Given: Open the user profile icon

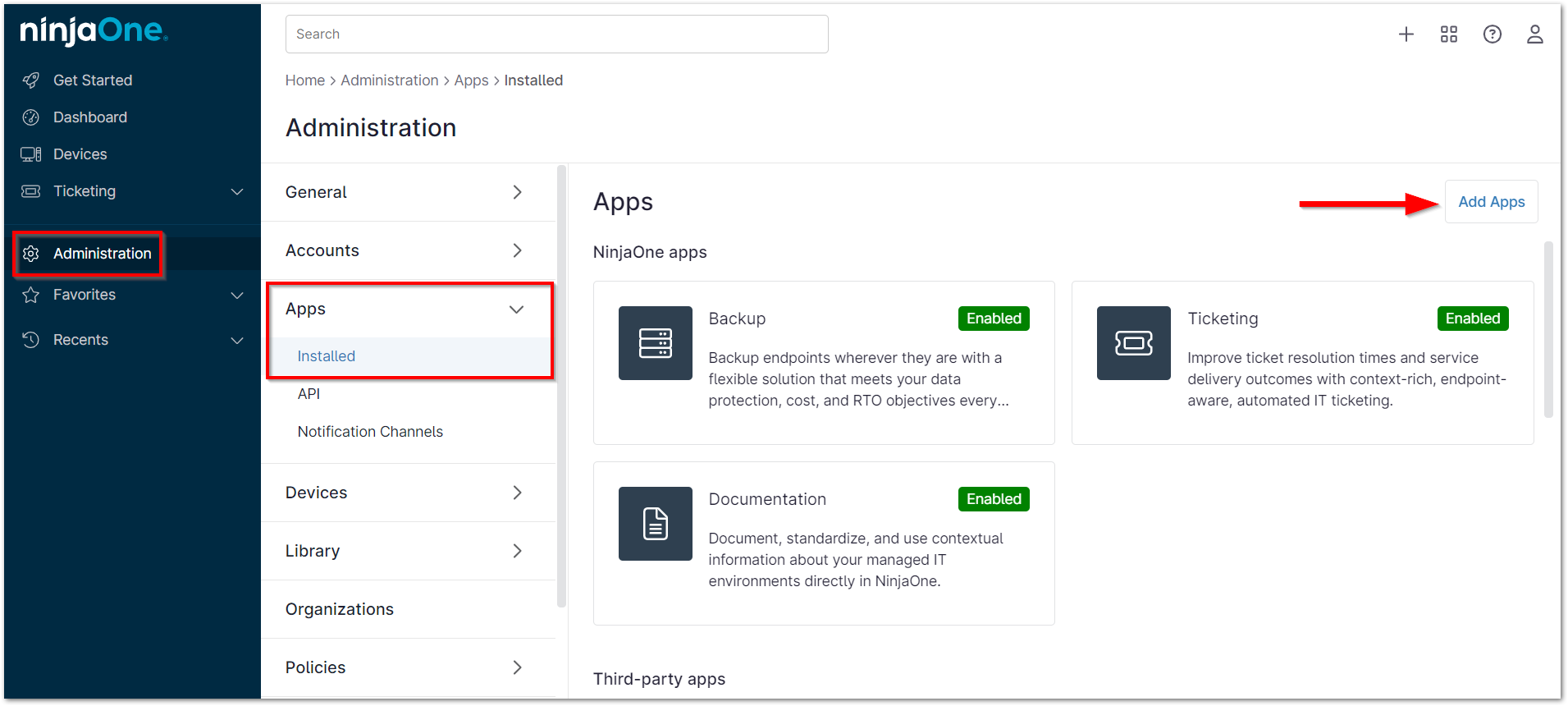Looking at the screenshot, I should click(1534, 34).
